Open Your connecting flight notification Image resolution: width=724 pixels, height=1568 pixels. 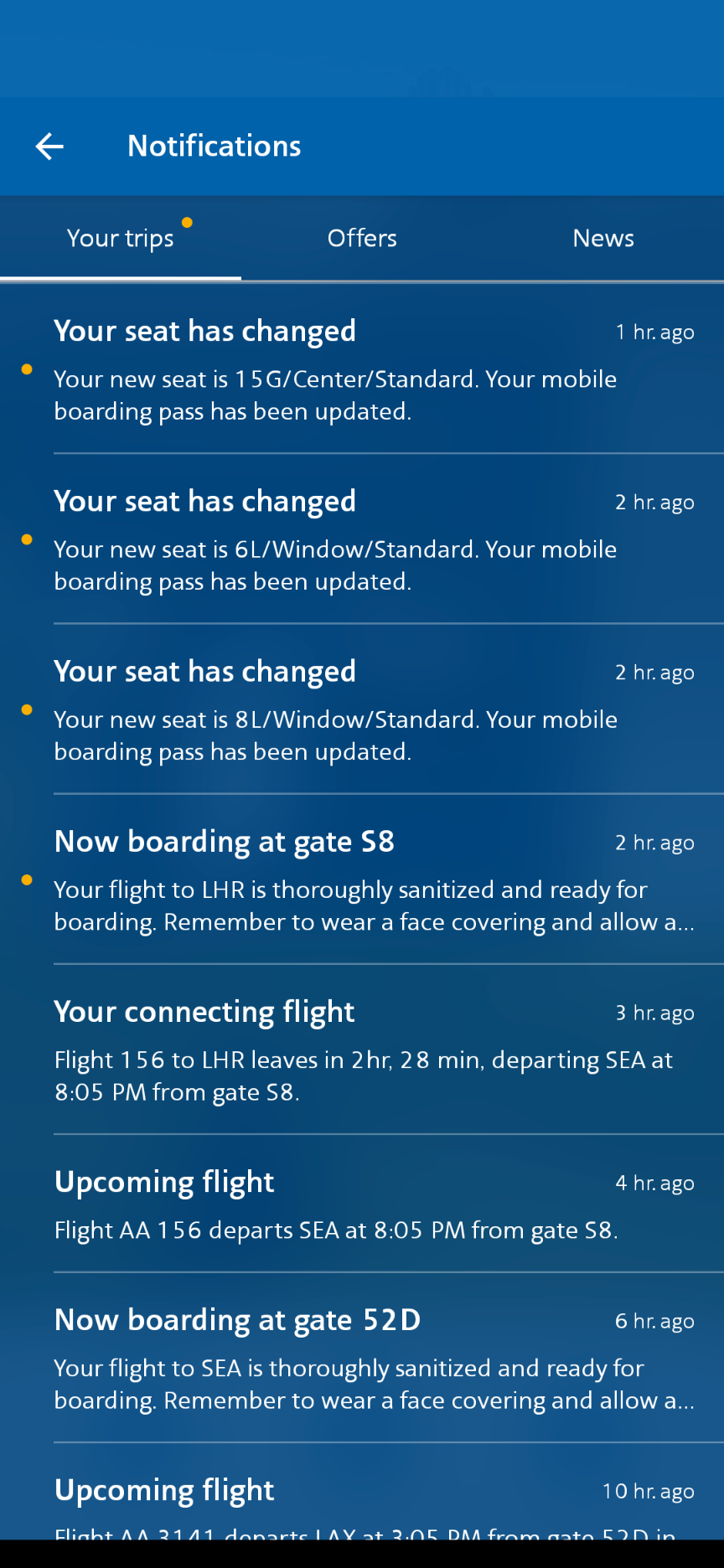[362, 1050]
